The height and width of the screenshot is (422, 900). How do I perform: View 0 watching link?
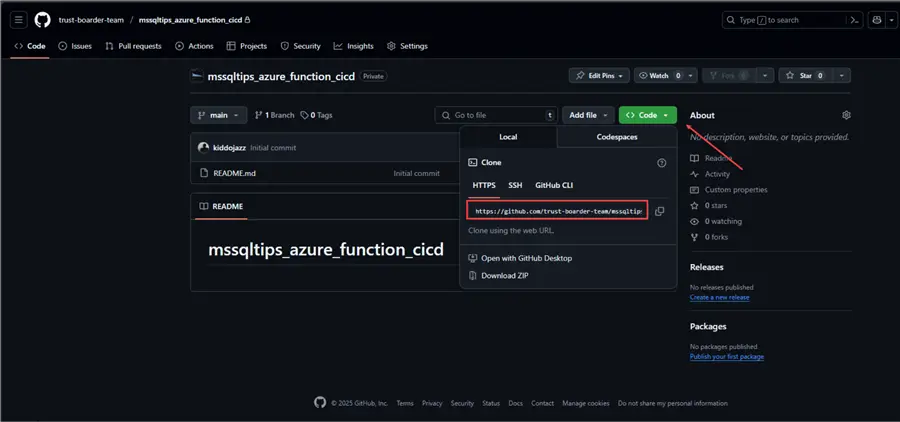coord(723,222)
